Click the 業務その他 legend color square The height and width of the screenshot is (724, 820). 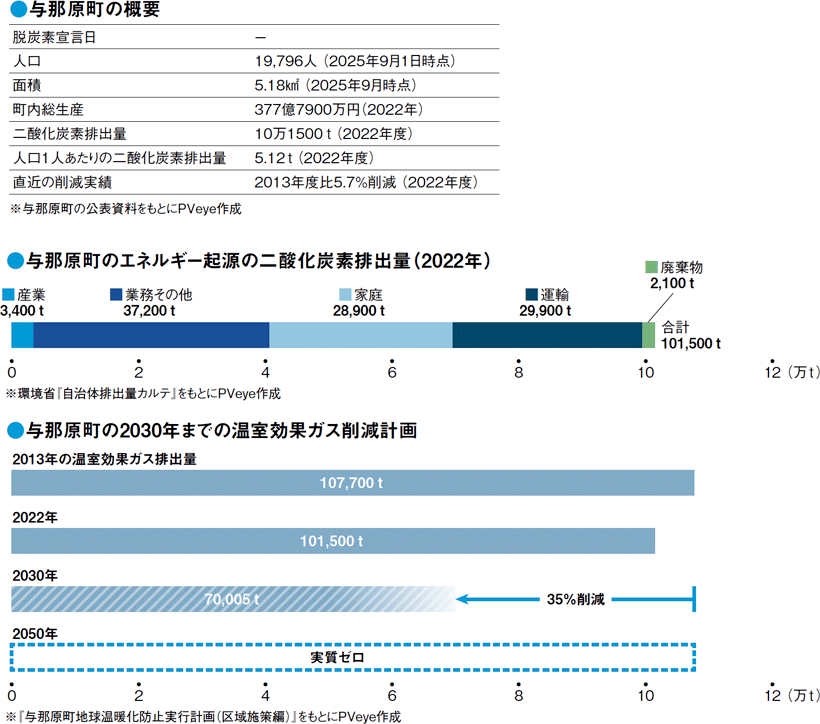116,295
